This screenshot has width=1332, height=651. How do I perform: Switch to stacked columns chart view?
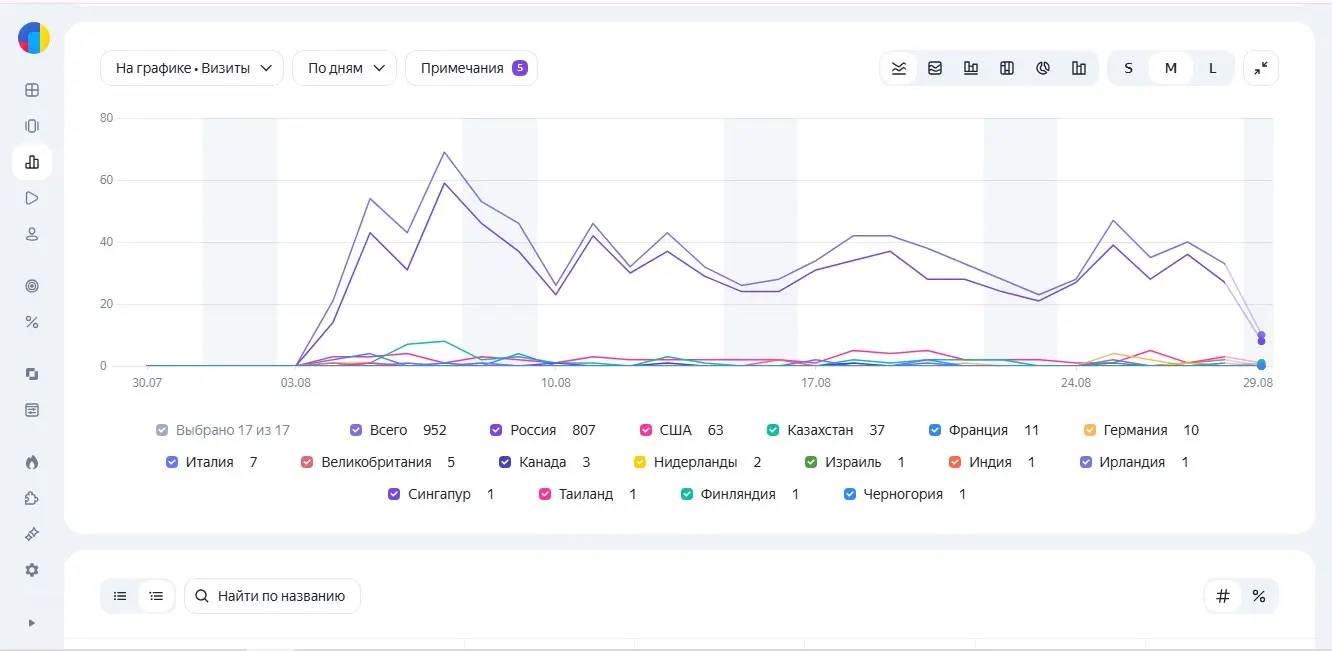click(1007, 68)
